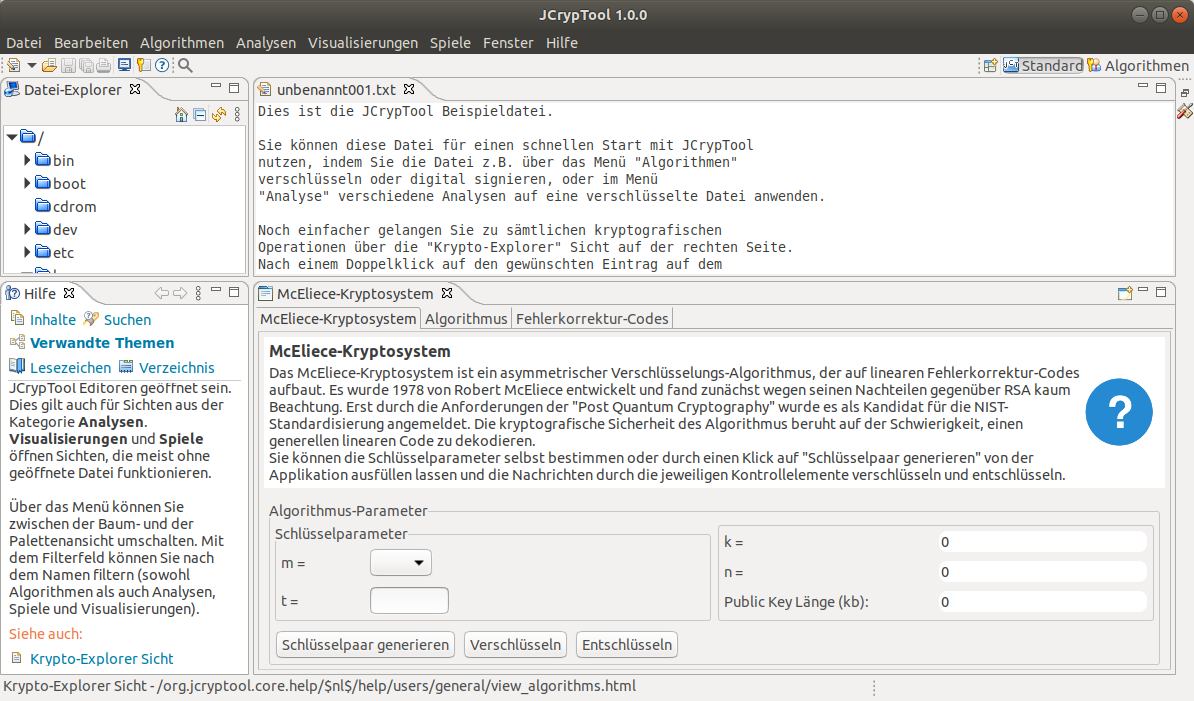Open the Datei menu

[24, 43]
